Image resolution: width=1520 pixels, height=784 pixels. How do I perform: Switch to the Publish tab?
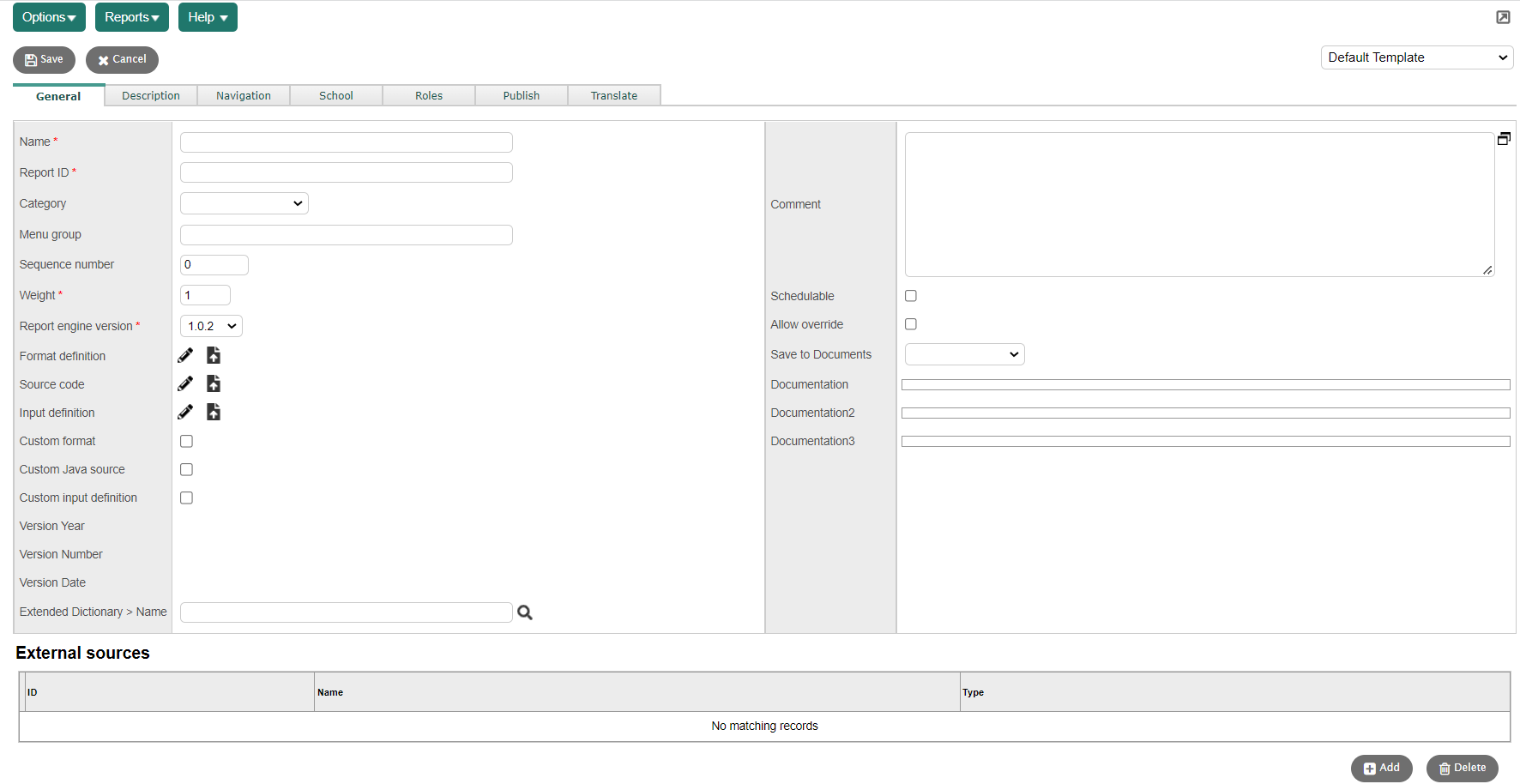pyautogui.click(x=521, y=95)
